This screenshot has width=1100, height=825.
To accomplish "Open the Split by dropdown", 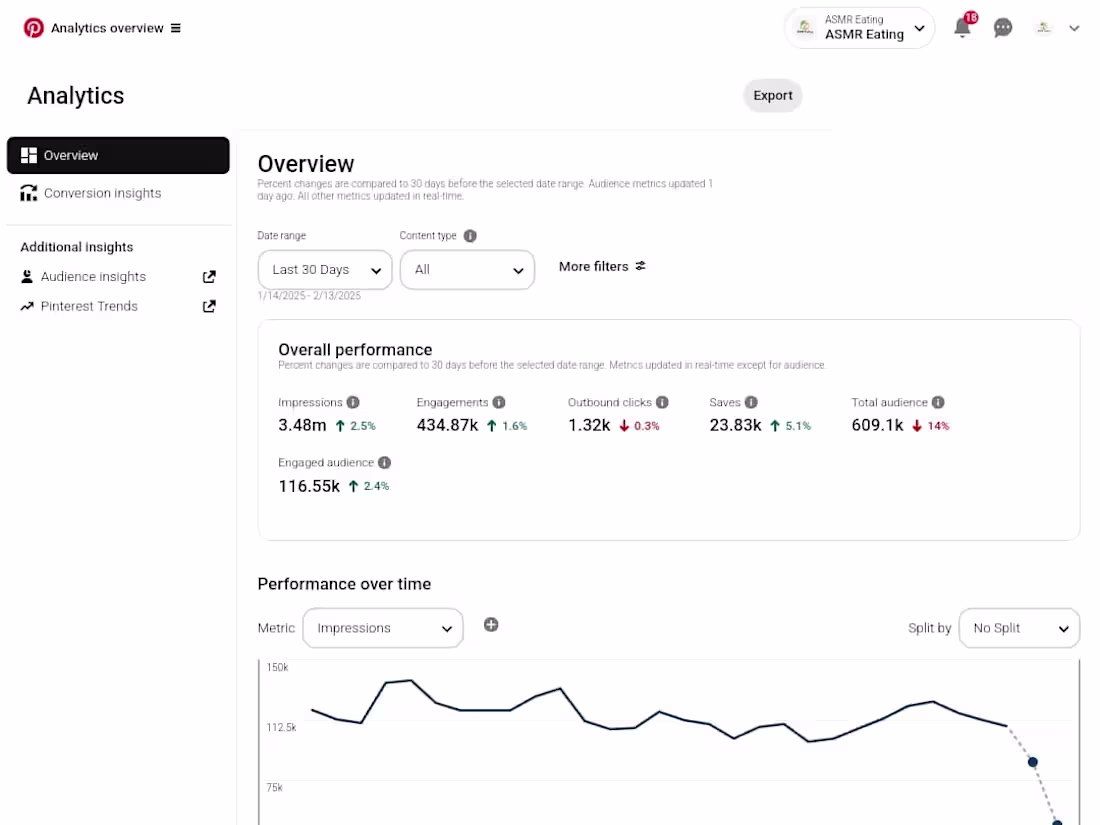I will coord(1019,628).
